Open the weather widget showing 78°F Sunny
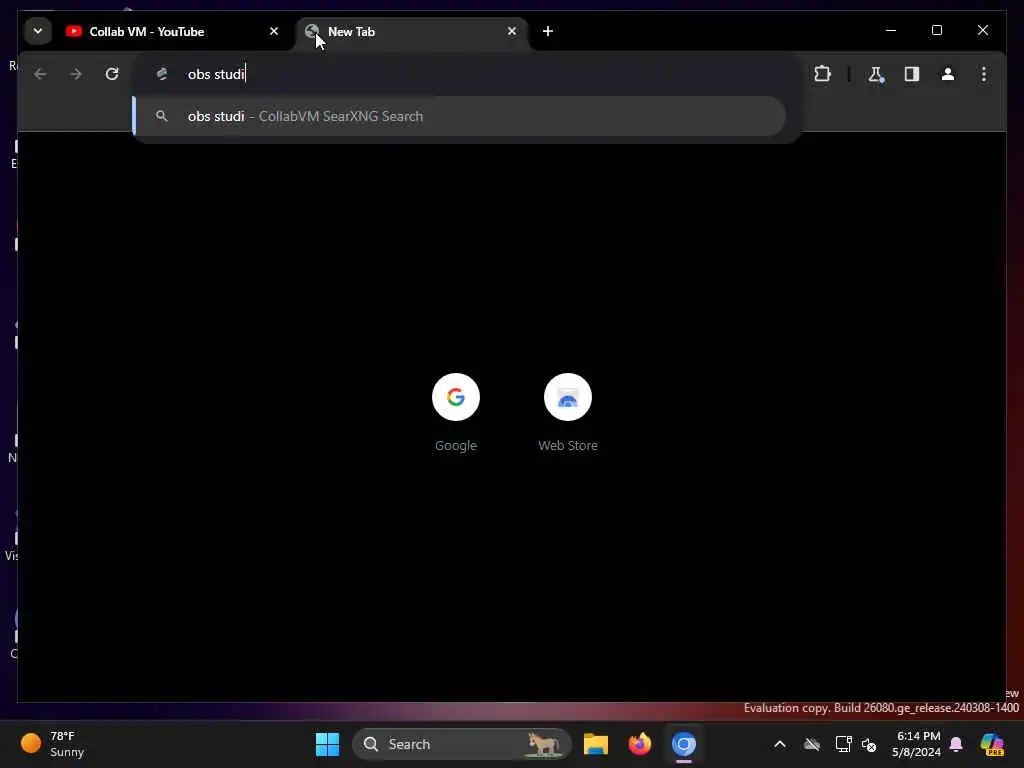This screenshot has width=1024, height=768. click(x=54, y=744)
